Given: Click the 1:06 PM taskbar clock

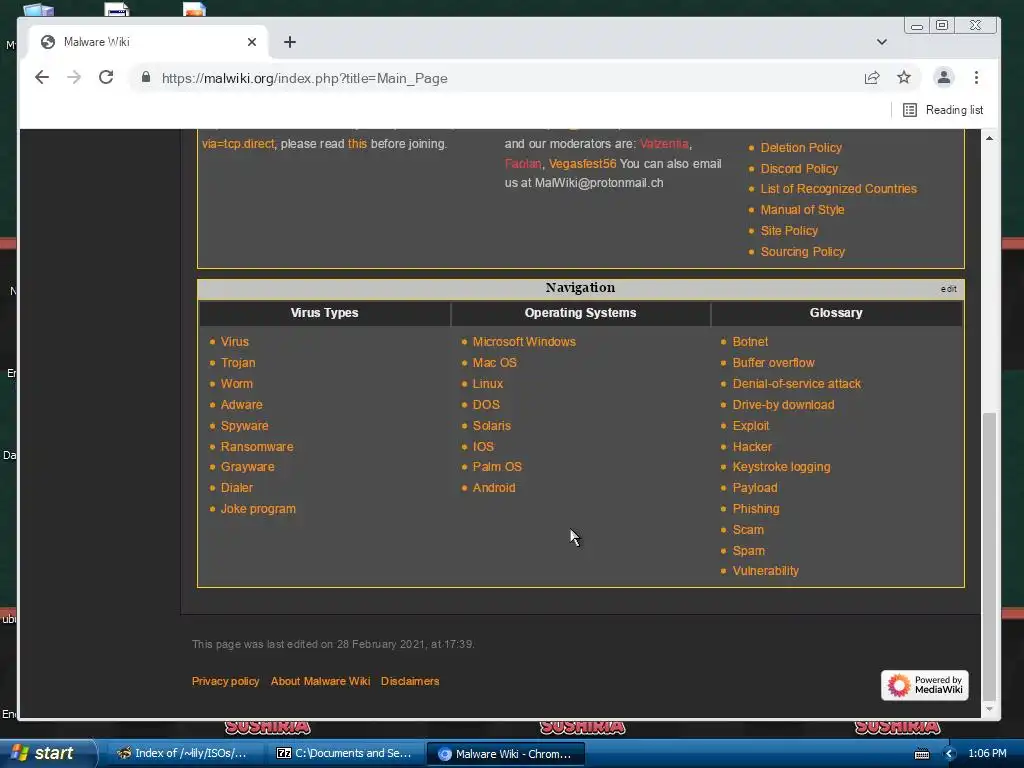Looking at the screenshot, I should click(x=987, y=753).
